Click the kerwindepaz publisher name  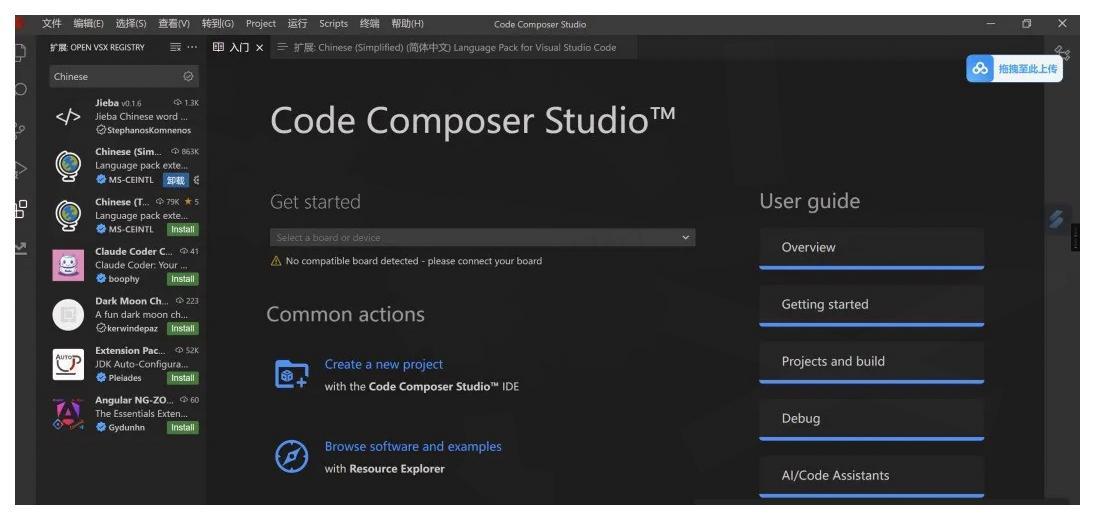[x=135, y=329]
